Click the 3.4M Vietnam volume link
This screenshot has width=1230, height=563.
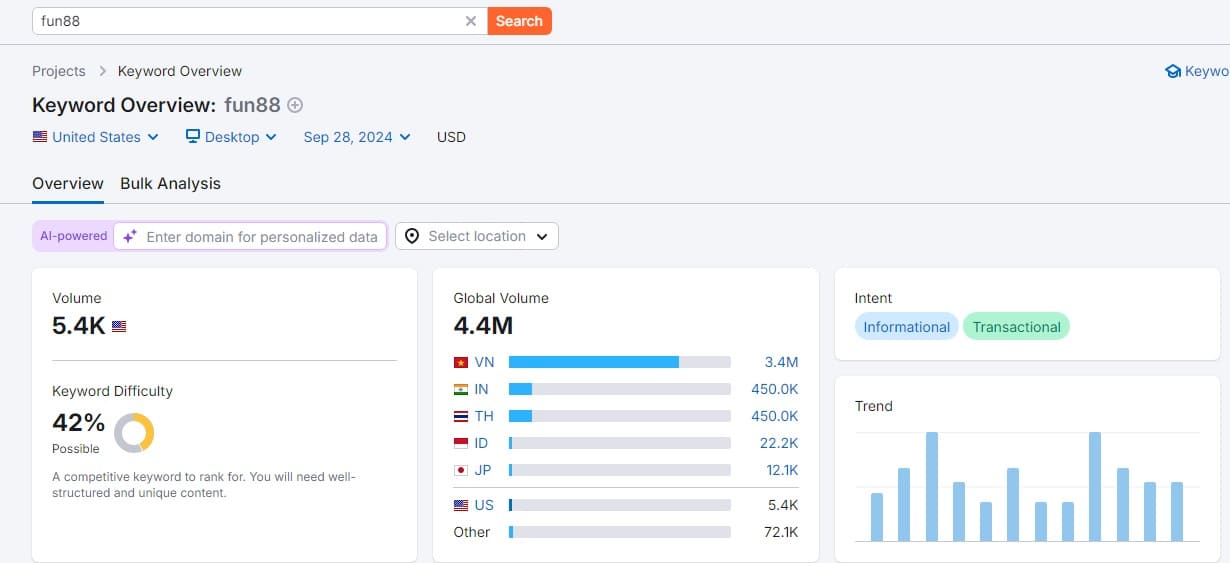[x=781, y=362]
